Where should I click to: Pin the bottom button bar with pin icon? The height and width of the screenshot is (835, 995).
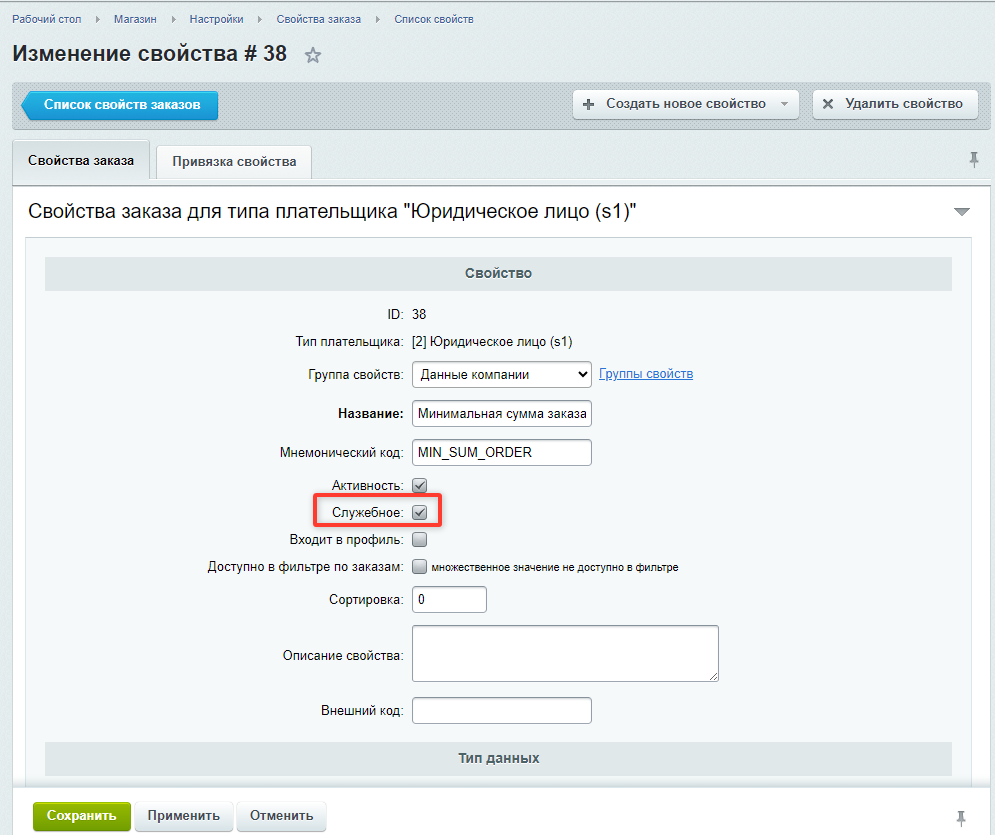pos(961,818)
